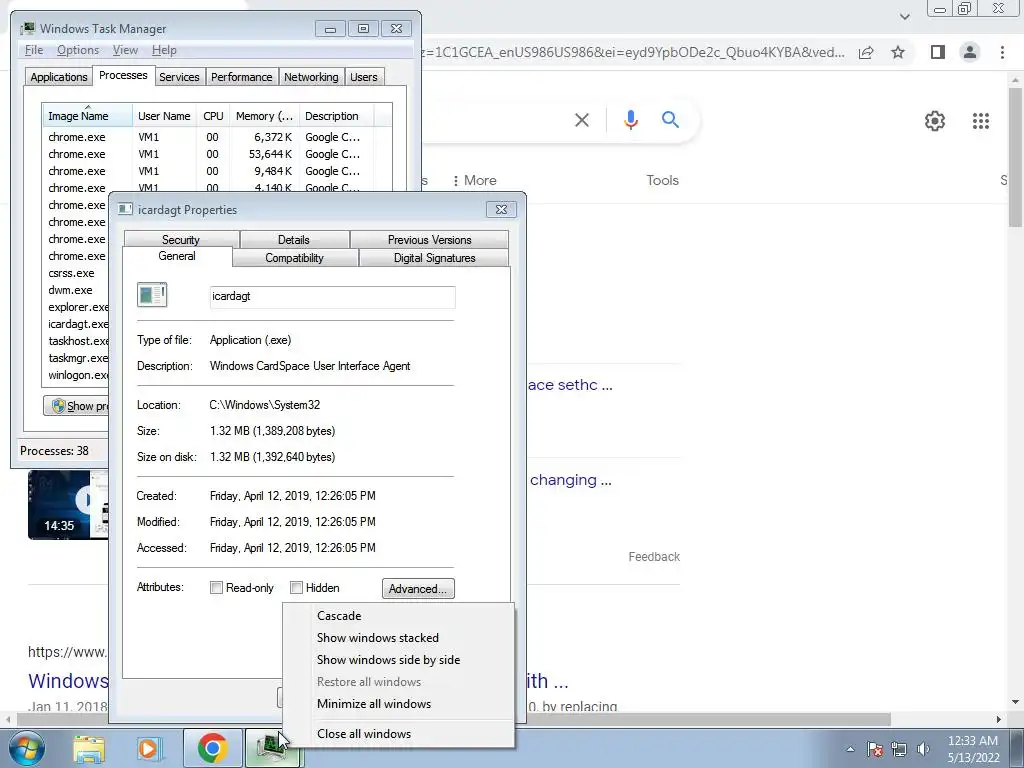The image size is (1024, 768).
Task: Select the General tab in Properties
Action: pos(177,256)
